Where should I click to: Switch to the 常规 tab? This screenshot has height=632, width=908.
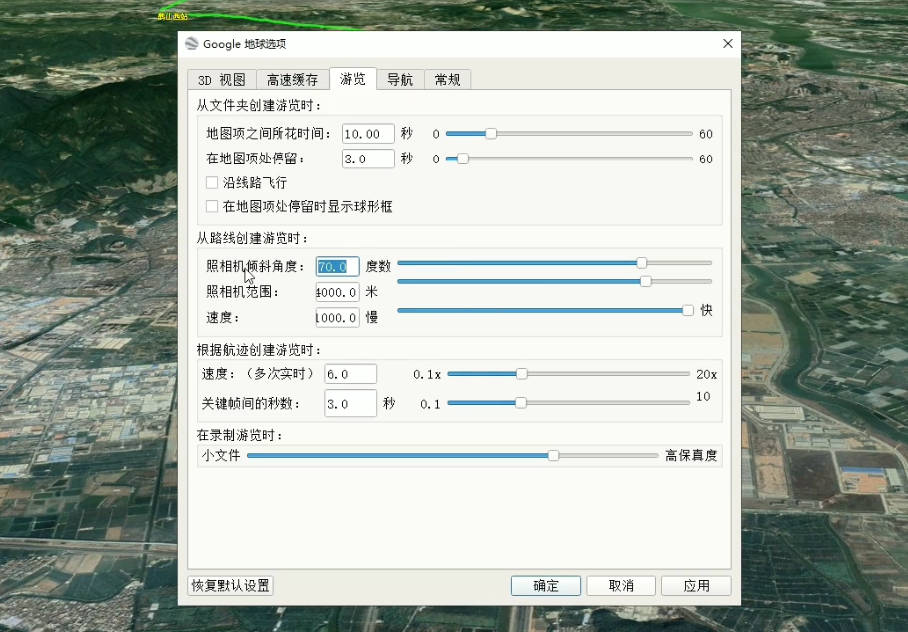coord(447,79)
